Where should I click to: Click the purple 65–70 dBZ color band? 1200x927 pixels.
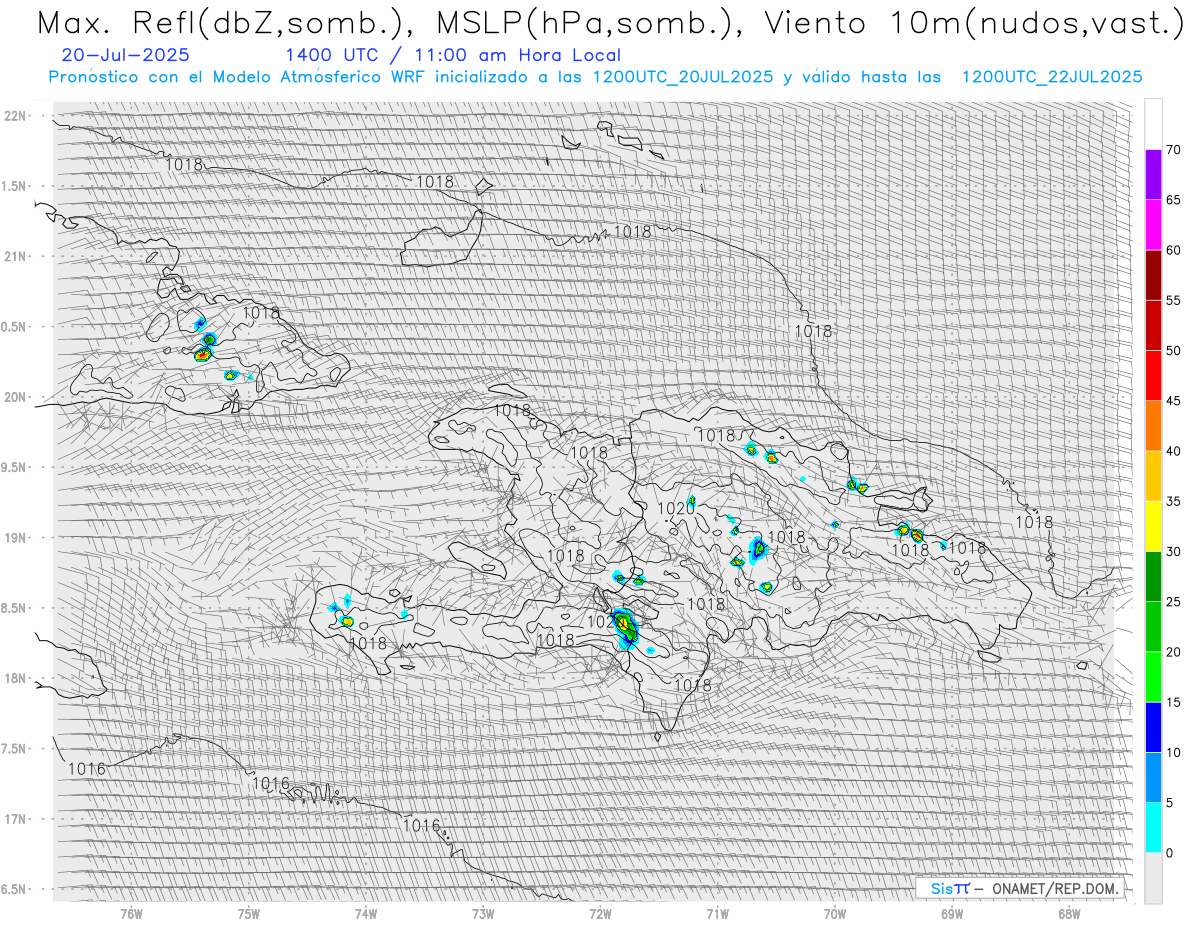tap(1153, 175)
